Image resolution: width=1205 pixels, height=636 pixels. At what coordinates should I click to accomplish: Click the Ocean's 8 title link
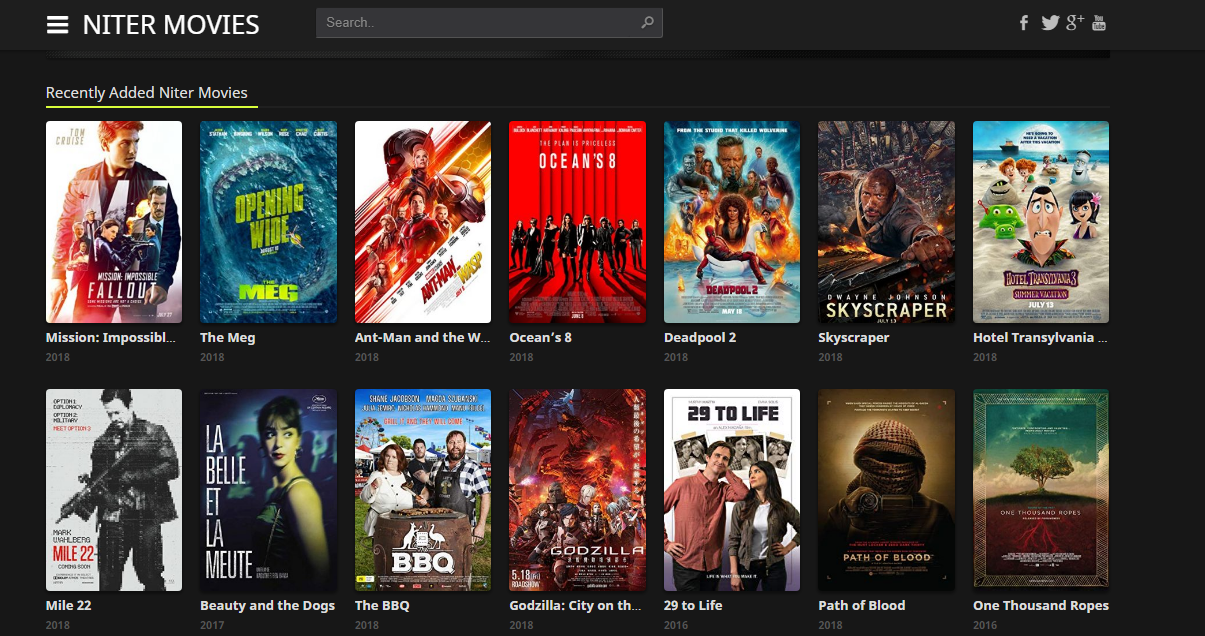click(541, 338)
